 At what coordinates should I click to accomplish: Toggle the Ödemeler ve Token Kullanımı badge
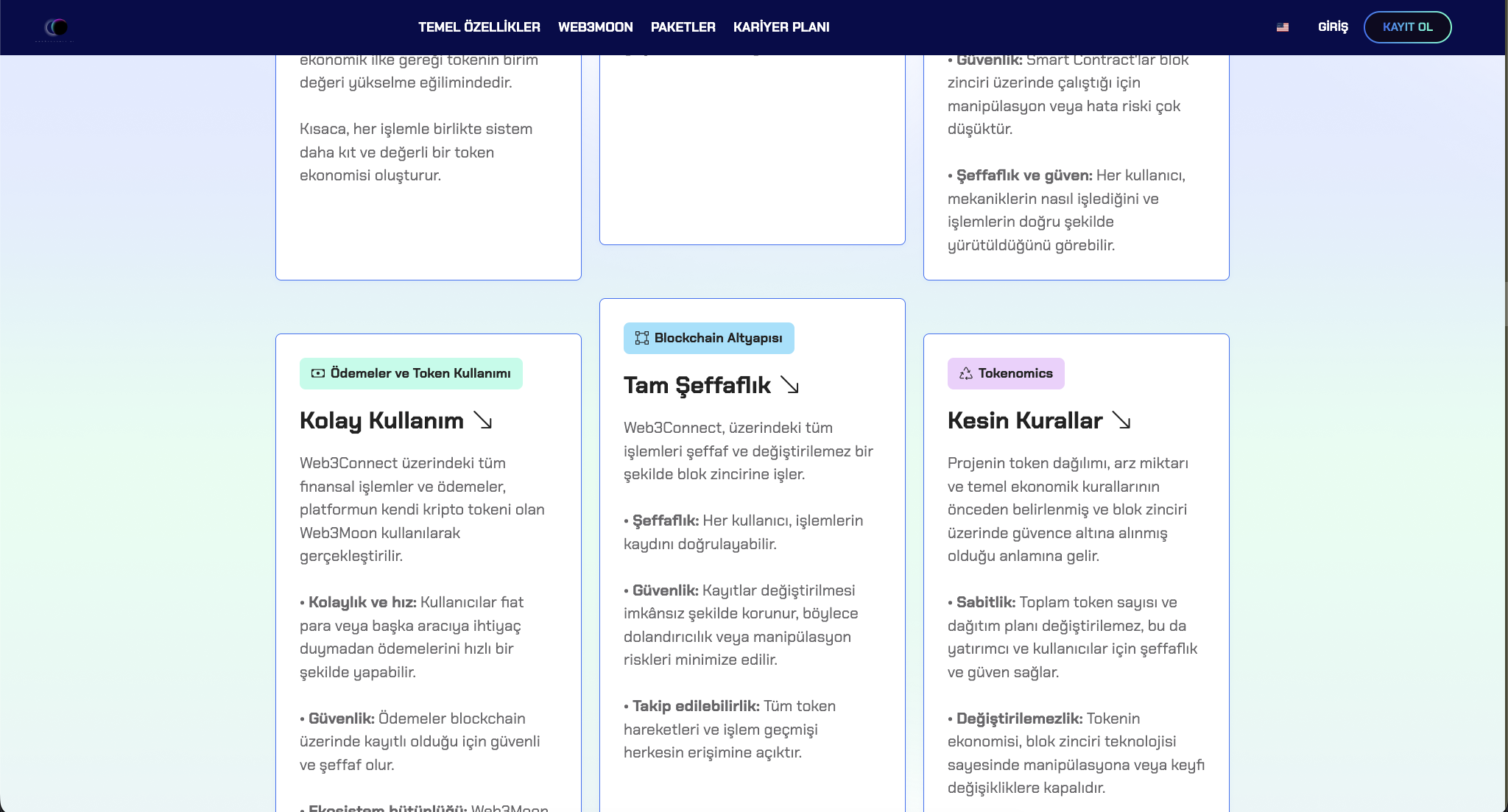pyautogui.click(x=410, y=373)
